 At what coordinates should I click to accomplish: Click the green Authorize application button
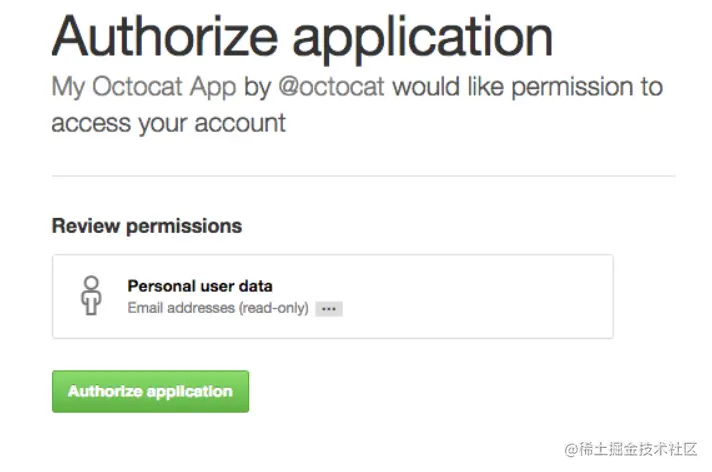(150, 391)
